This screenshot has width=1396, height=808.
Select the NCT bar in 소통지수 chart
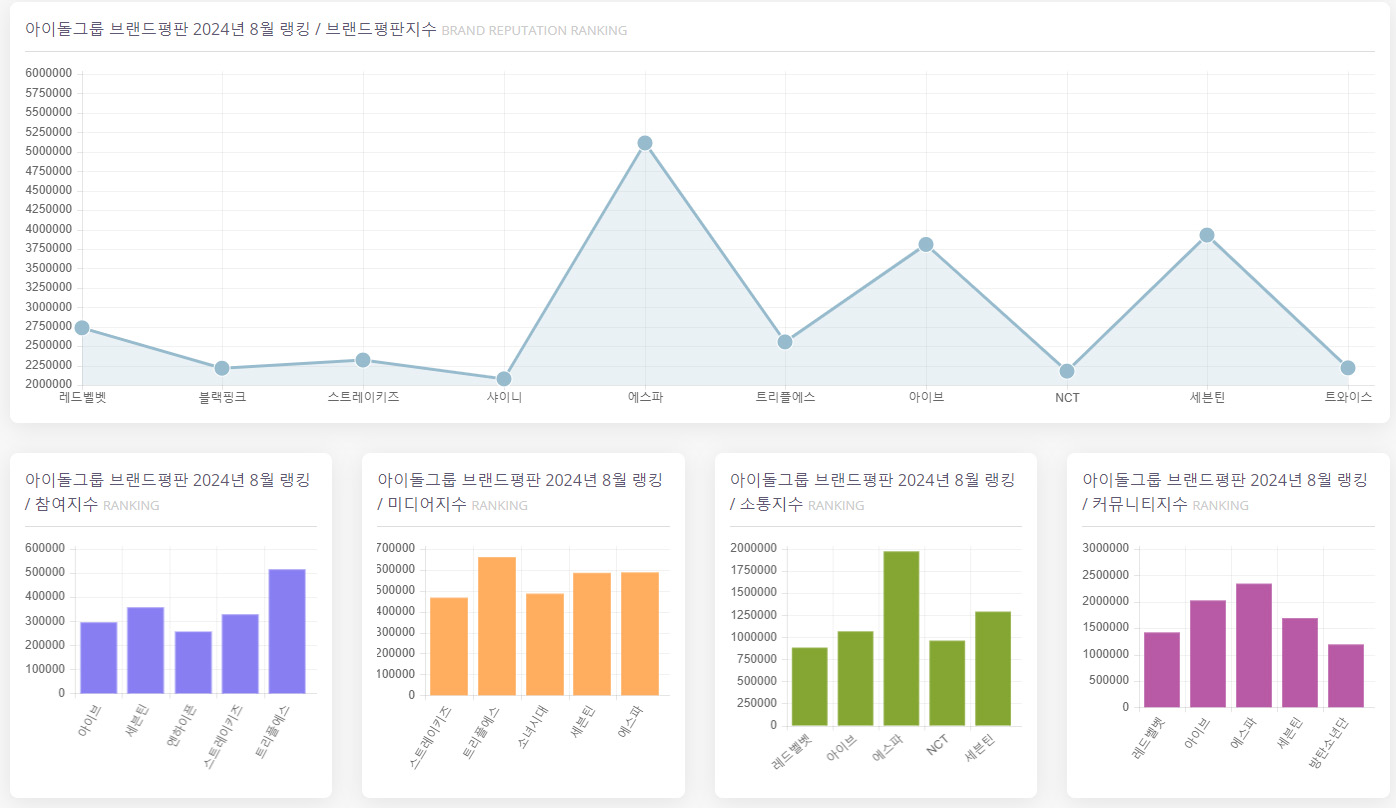click(947, 684)
